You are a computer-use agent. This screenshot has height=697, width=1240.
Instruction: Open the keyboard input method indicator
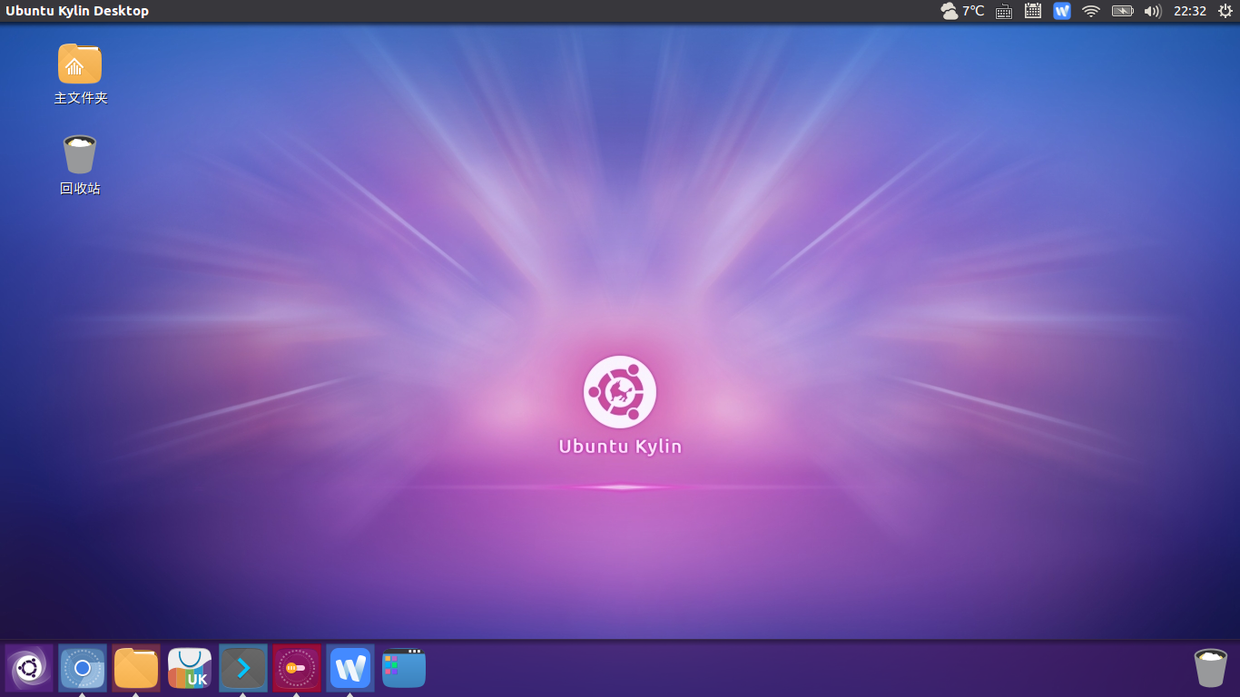[1004, 11]
